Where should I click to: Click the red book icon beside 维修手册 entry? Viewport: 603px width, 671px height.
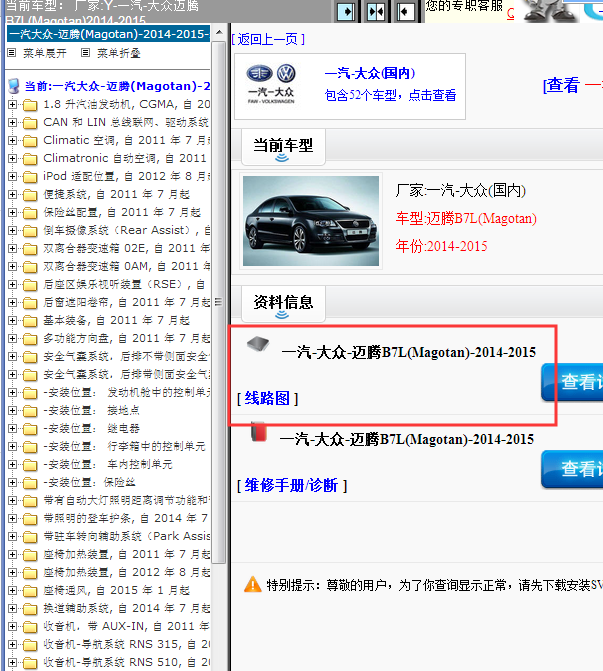point(258,431)
